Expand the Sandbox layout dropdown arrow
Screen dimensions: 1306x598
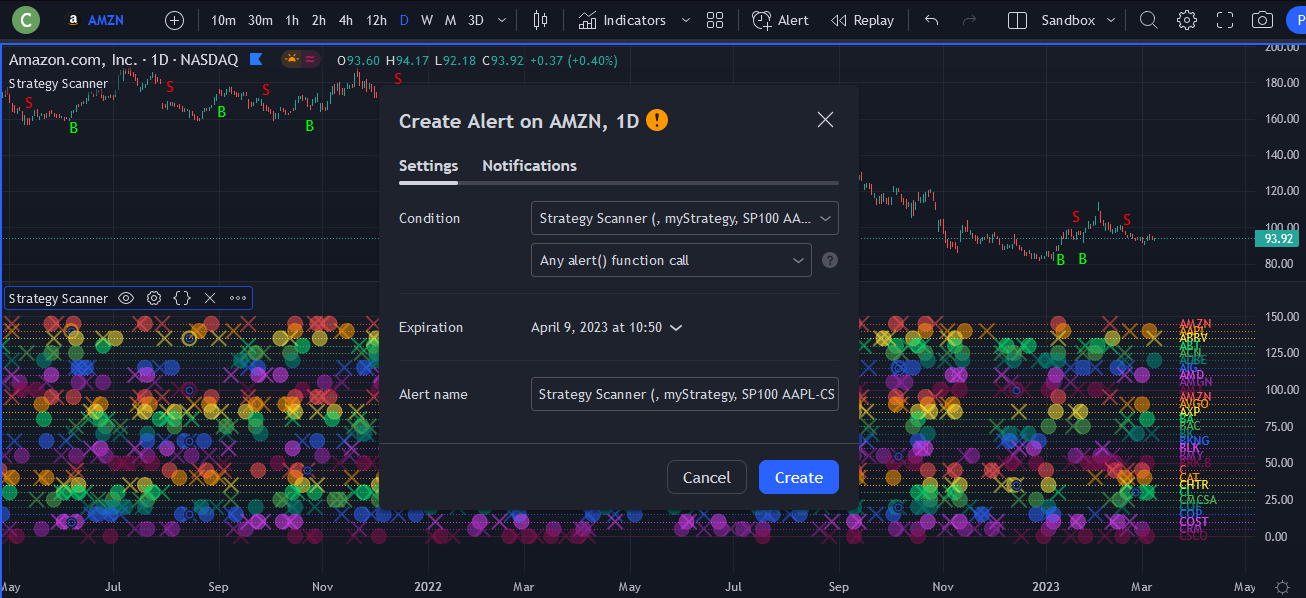[x=1110, y=20]
